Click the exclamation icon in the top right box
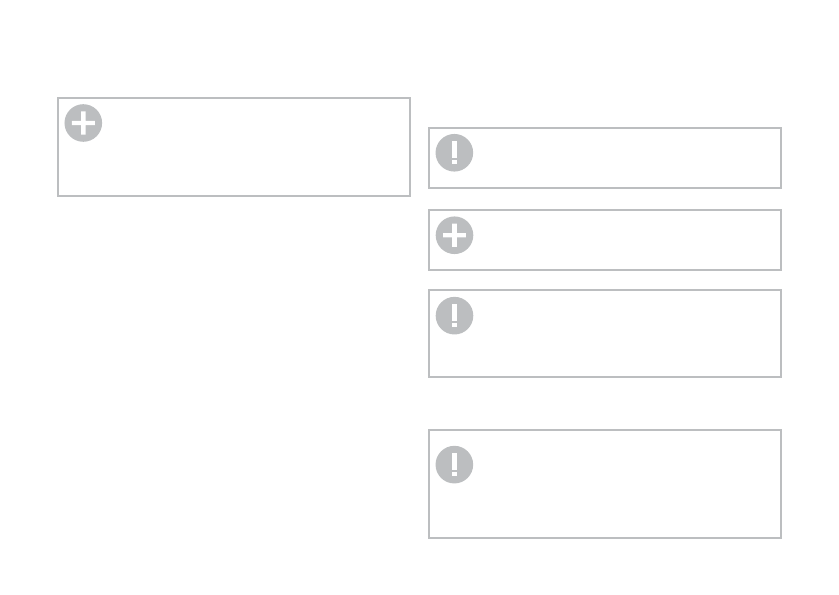The height and width of the screenshot is (595, 839). (x=454, y=153)
